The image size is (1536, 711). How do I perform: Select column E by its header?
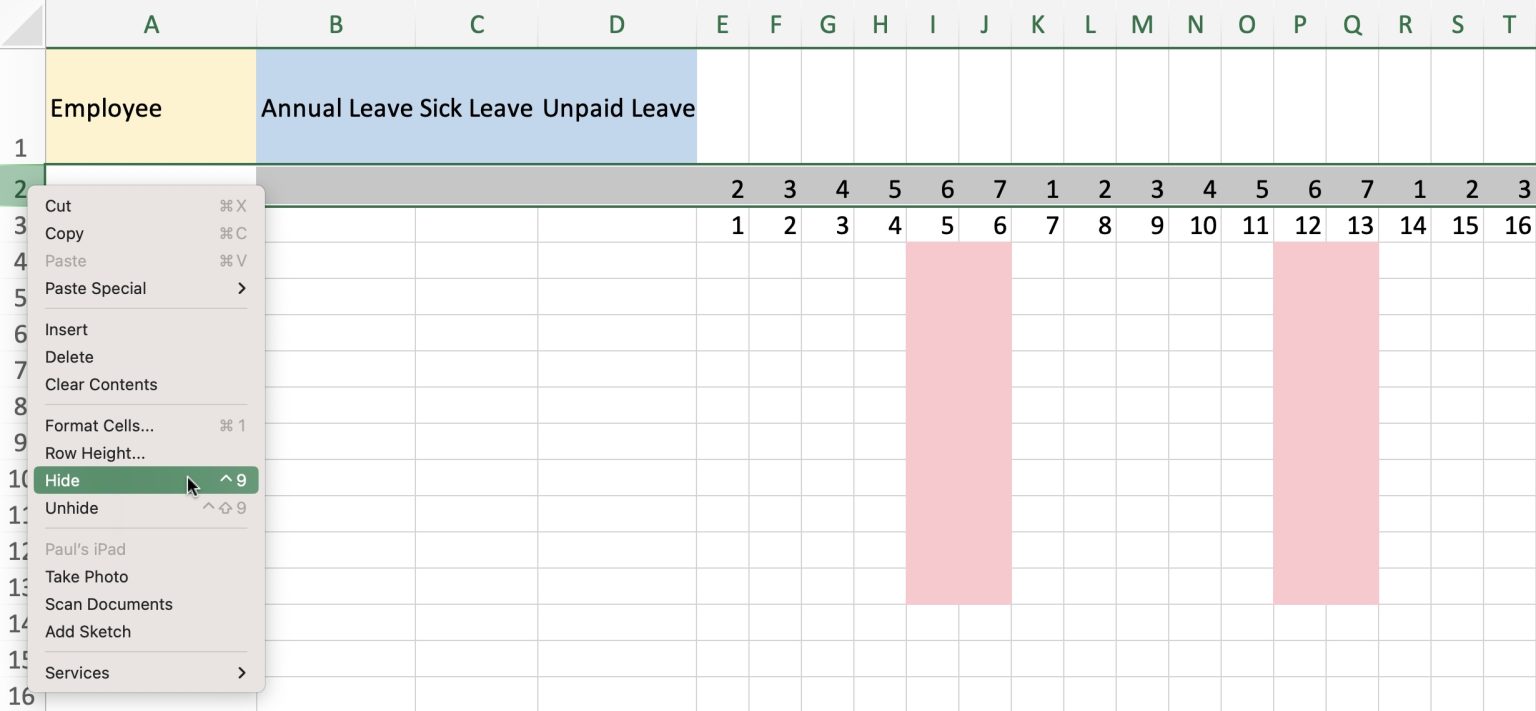(722, 24)
